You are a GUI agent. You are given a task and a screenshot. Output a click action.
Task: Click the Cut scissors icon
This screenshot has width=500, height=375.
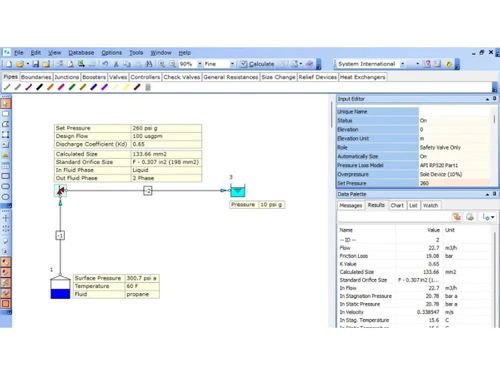pos(116,64)
